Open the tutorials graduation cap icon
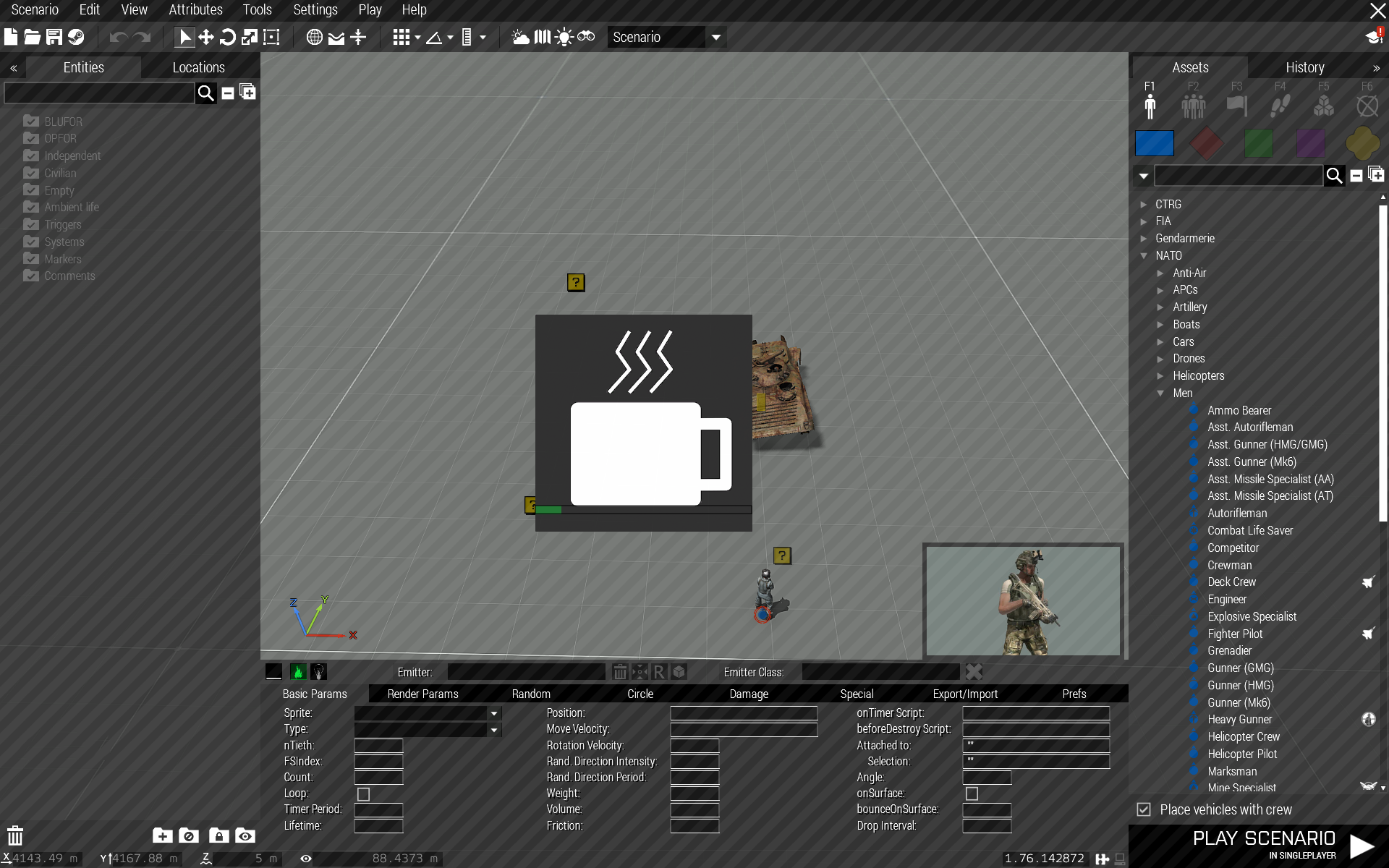 pyautogui.click(x=1374, y=37)
